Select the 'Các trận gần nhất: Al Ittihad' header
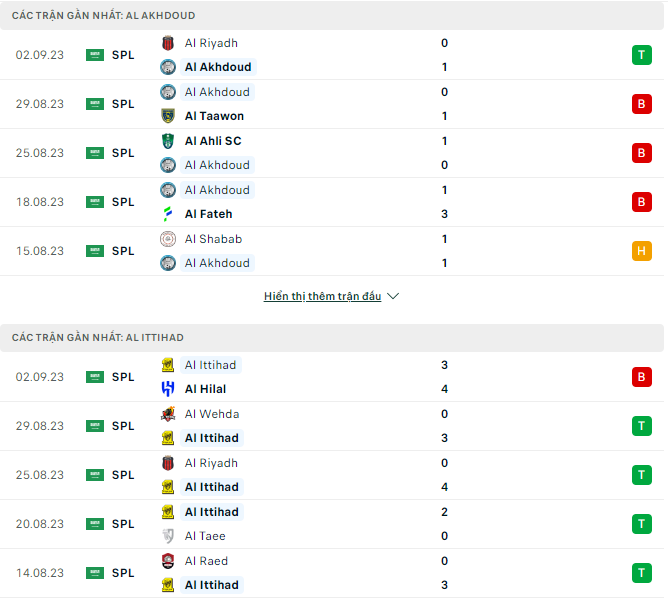Viewport: 668px width, 600px height. 332,338
